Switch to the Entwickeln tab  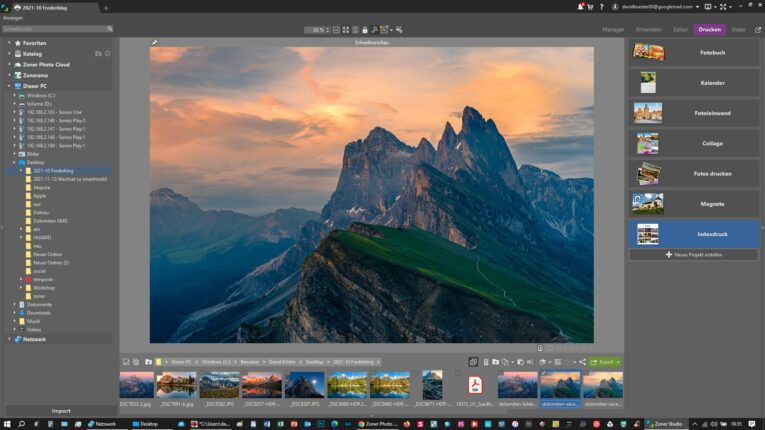pos(648,30)
